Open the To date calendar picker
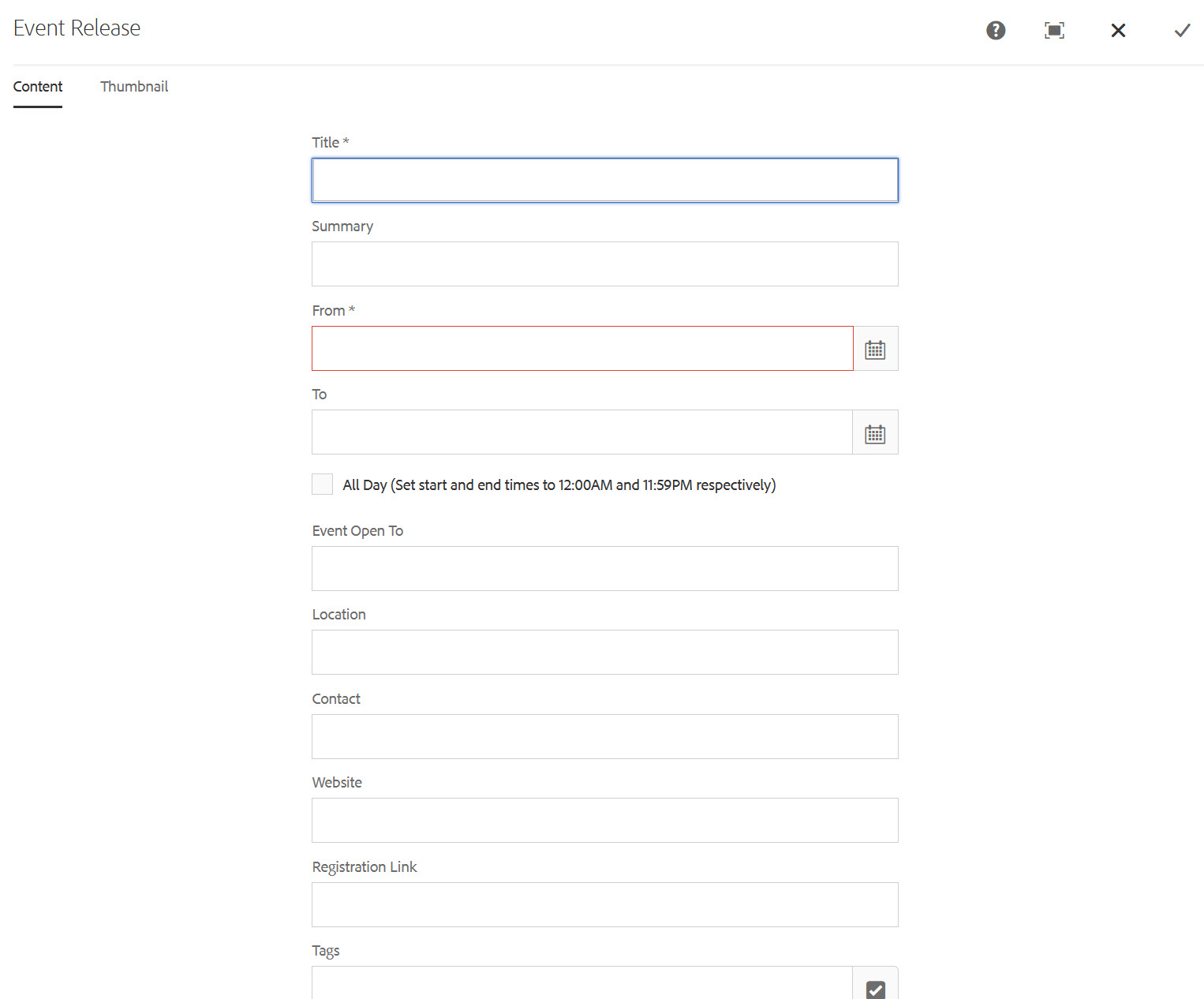 pyautogui.click(x=875, y=432)
